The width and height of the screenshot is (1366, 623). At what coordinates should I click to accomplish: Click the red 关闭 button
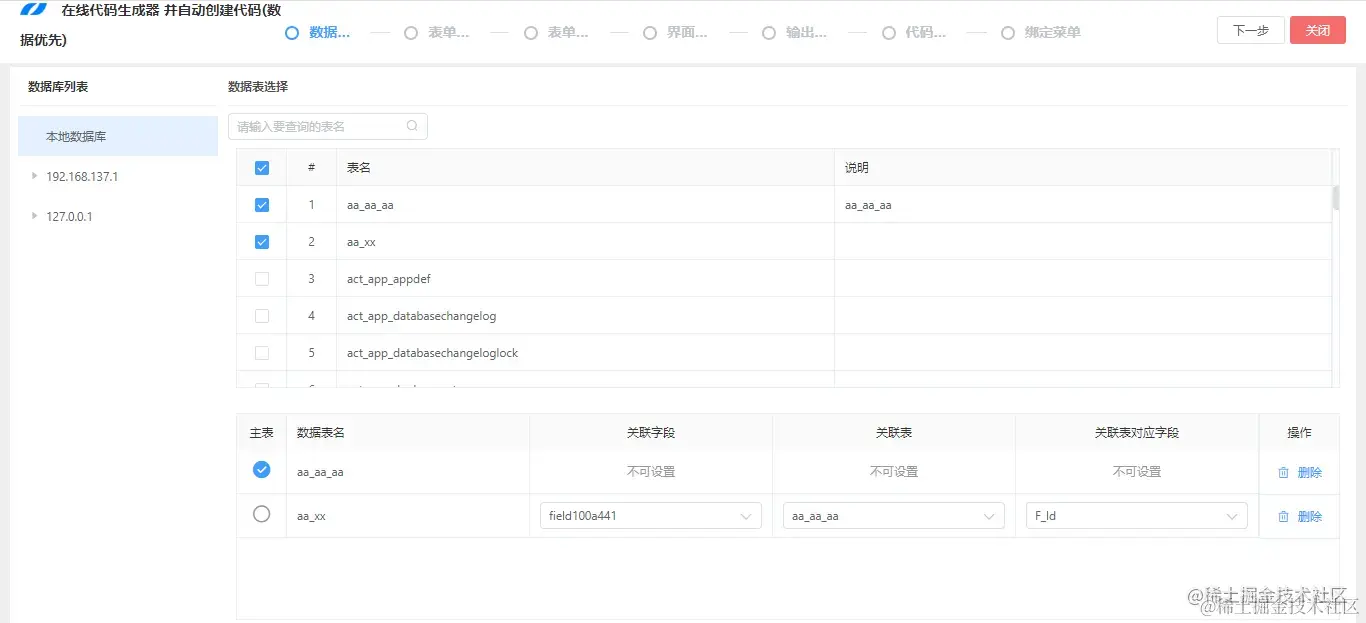(x=1318, y=30)
